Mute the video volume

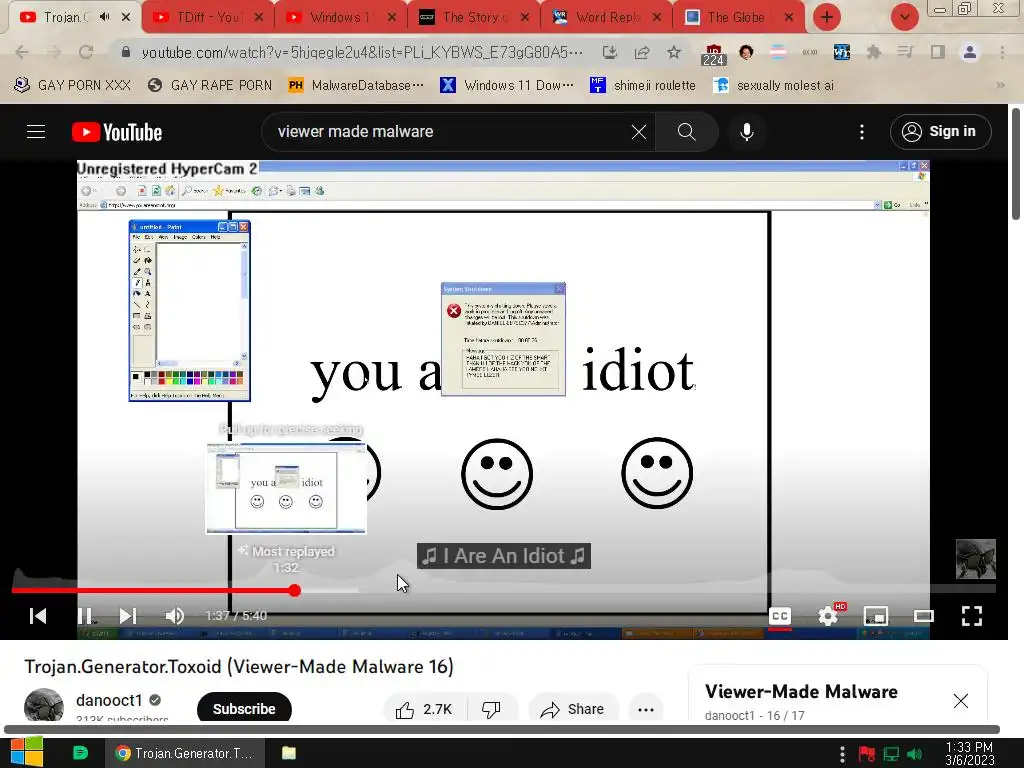click(x=174, y=616)
